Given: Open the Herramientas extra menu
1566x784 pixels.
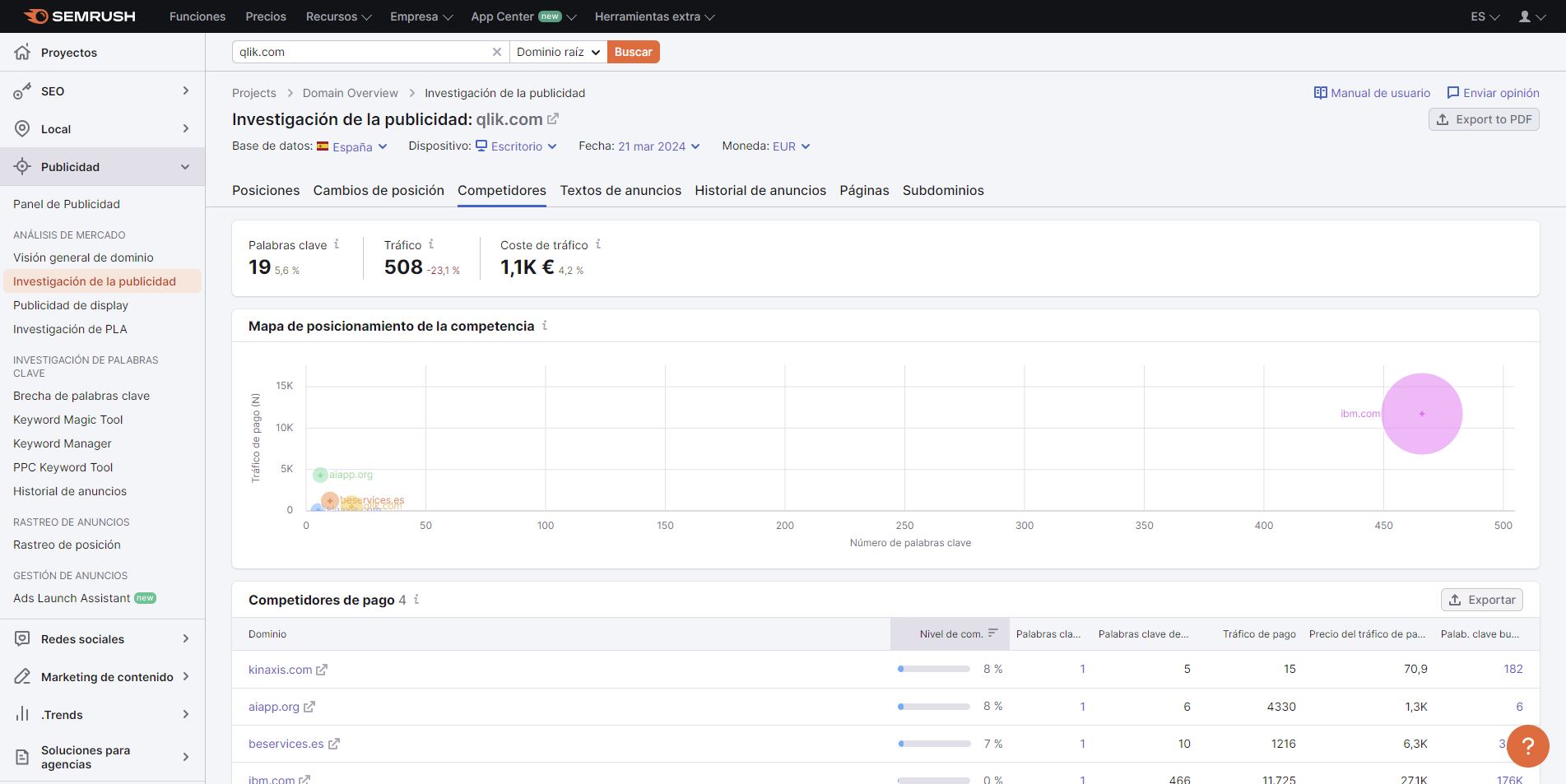Looking at the screenshot, I should pyautogui.click(x=654, y=16).
